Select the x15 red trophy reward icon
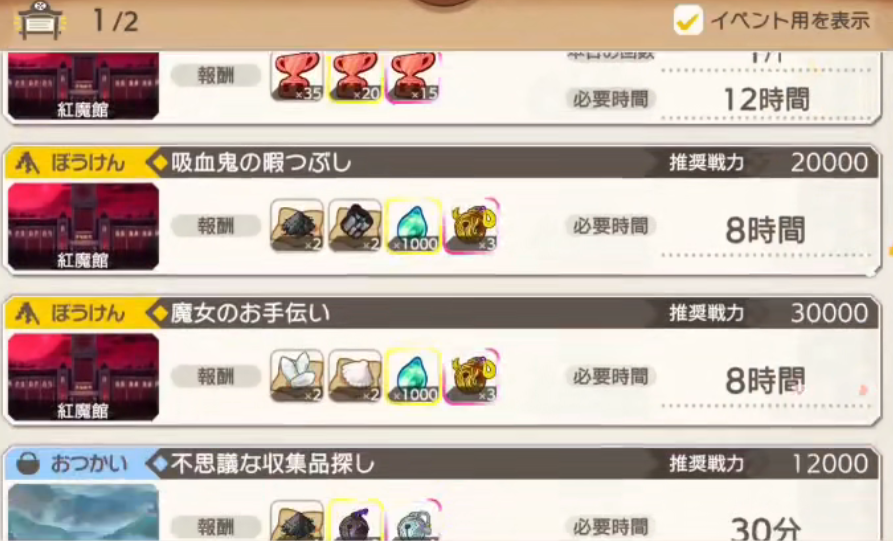 413,77
